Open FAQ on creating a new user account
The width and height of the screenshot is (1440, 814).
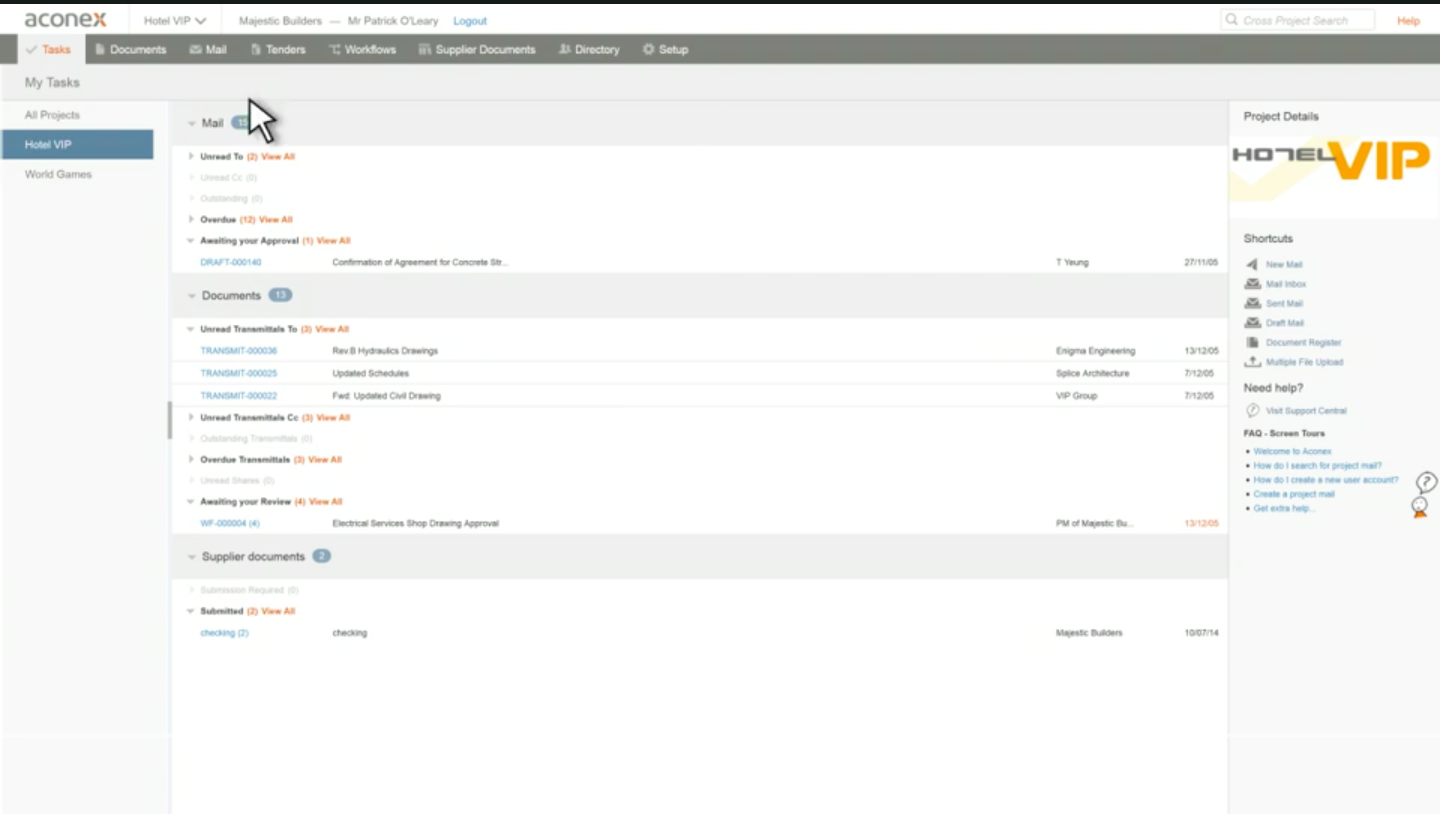pos(1326,480)
